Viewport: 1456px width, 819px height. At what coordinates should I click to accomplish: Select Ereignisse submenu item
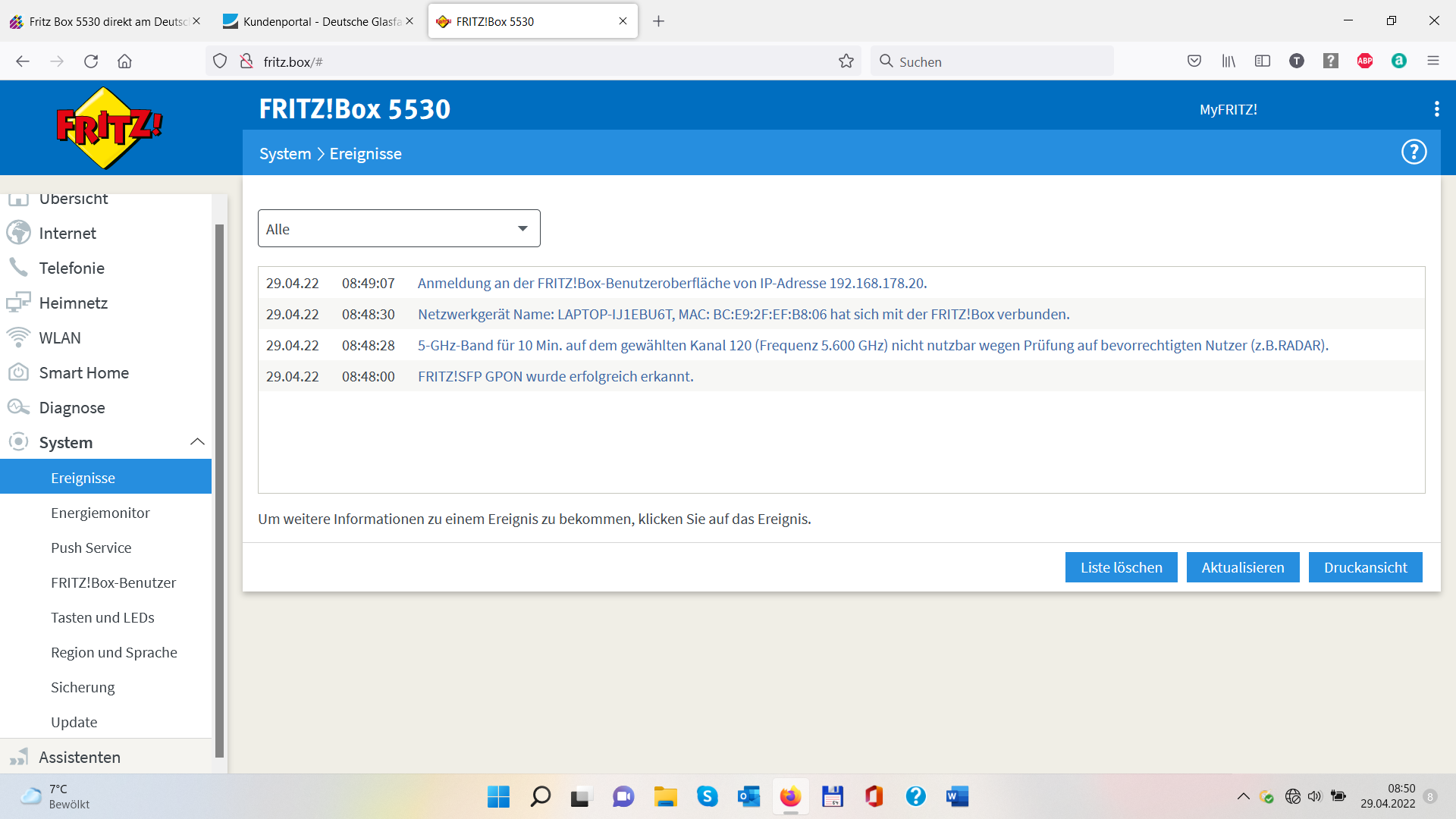click(105, 478)
